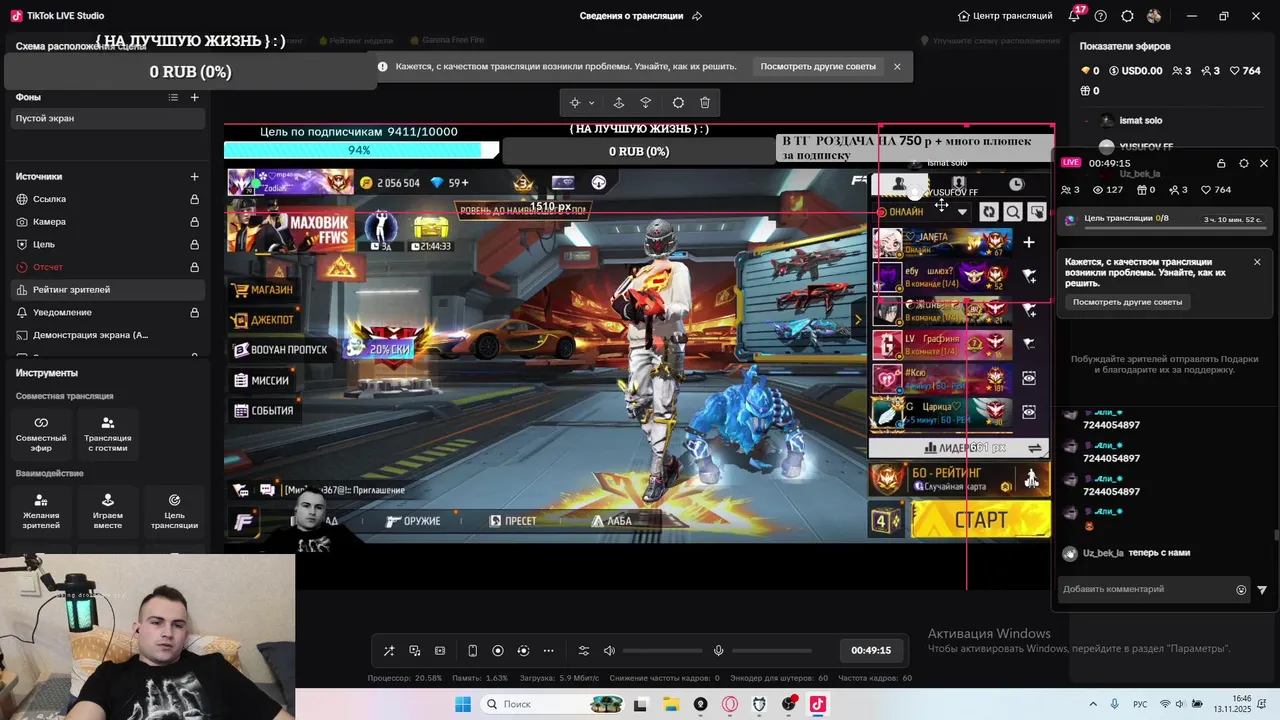Open the help question mark icon

click(1101, 16)
